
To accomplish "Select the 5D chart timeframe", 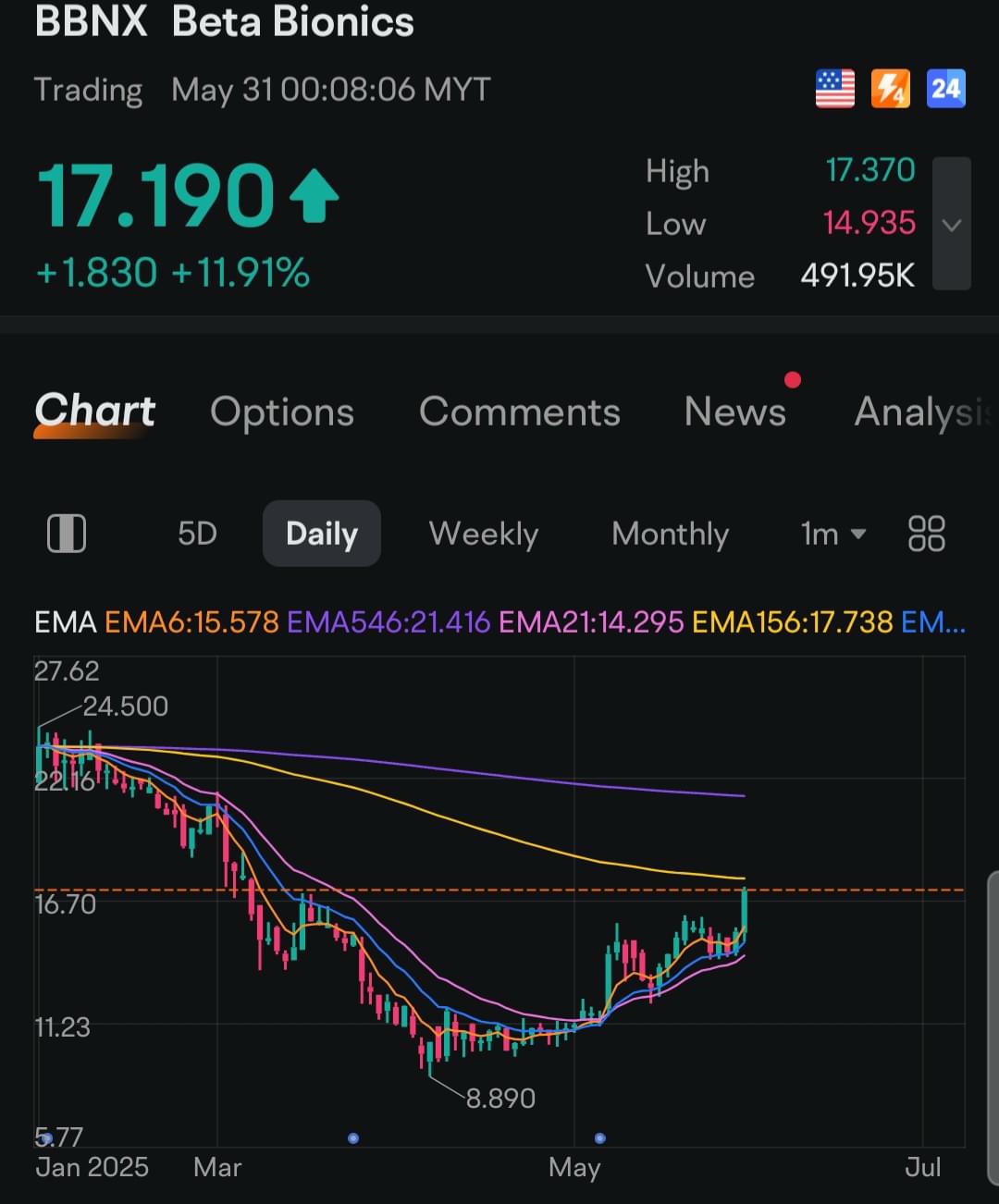I will coord(197,534).
